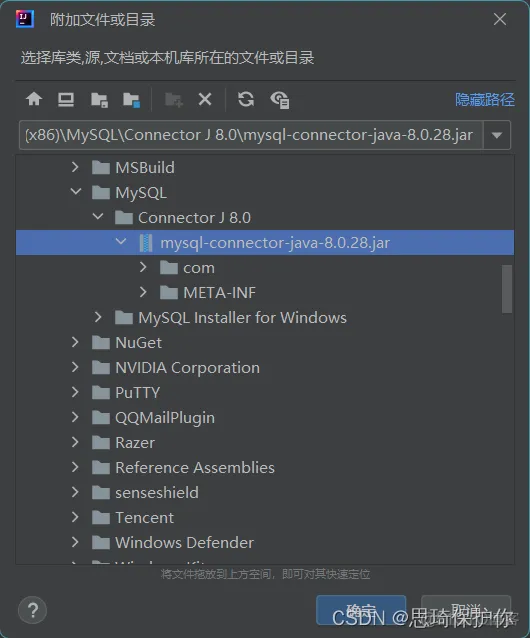The image size is (530, 638).
Task: Click the Cancel button
Action: 466,610
